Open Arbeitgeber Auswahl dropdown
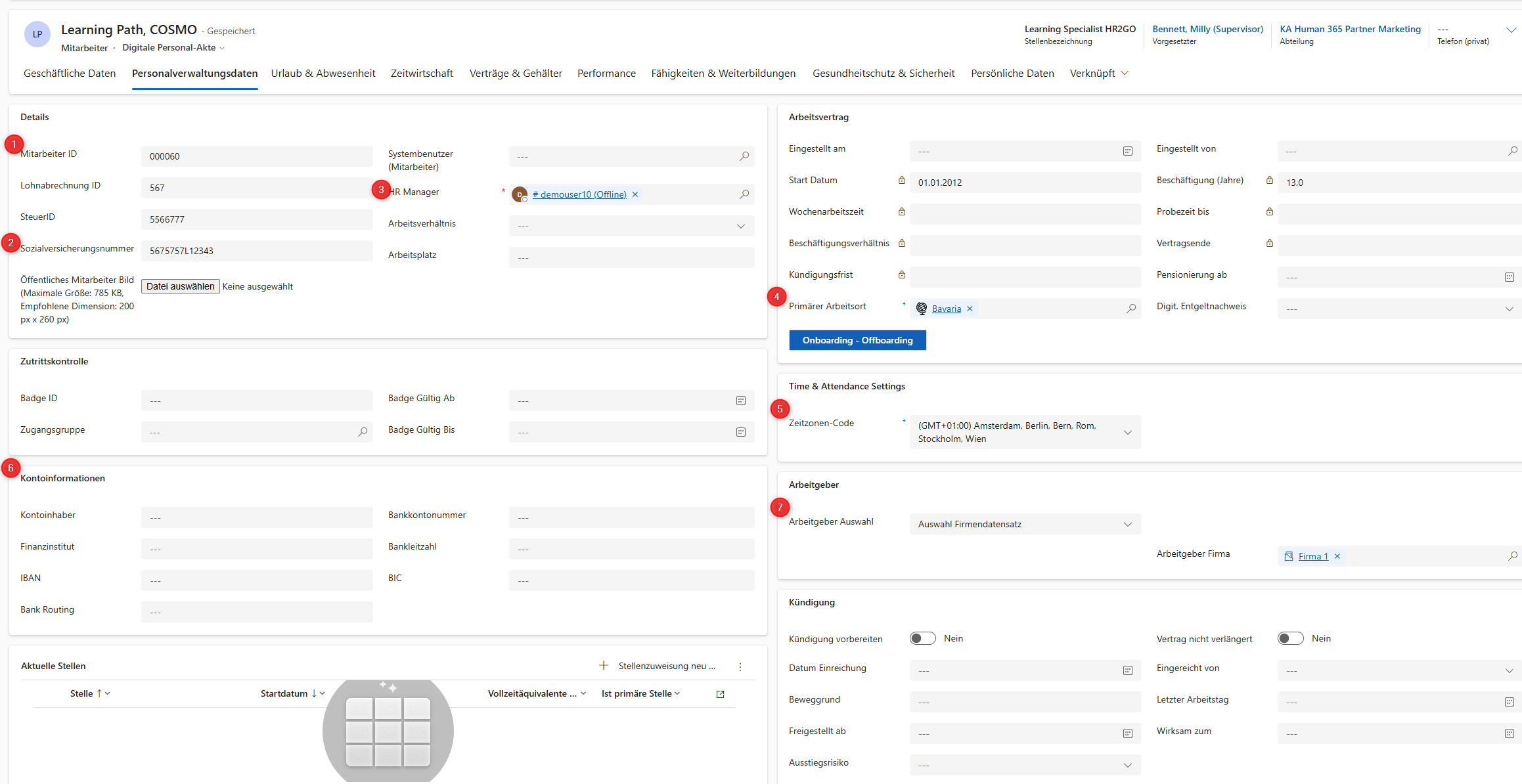The height and width of the screenshot is (784, 1522). pyautogui.click(x=1127, y=524)
